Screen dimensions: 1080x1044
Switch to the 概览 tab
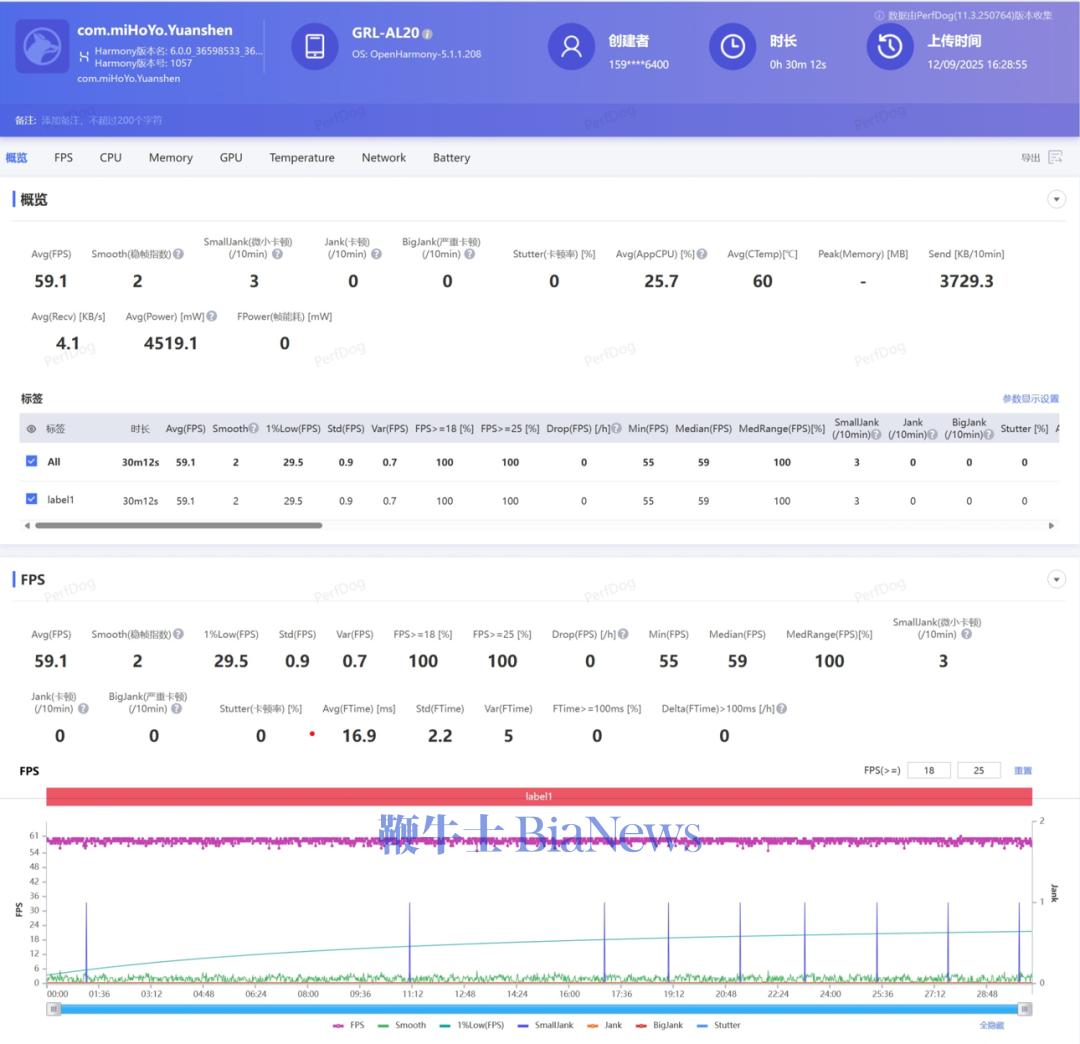[17, 158]
